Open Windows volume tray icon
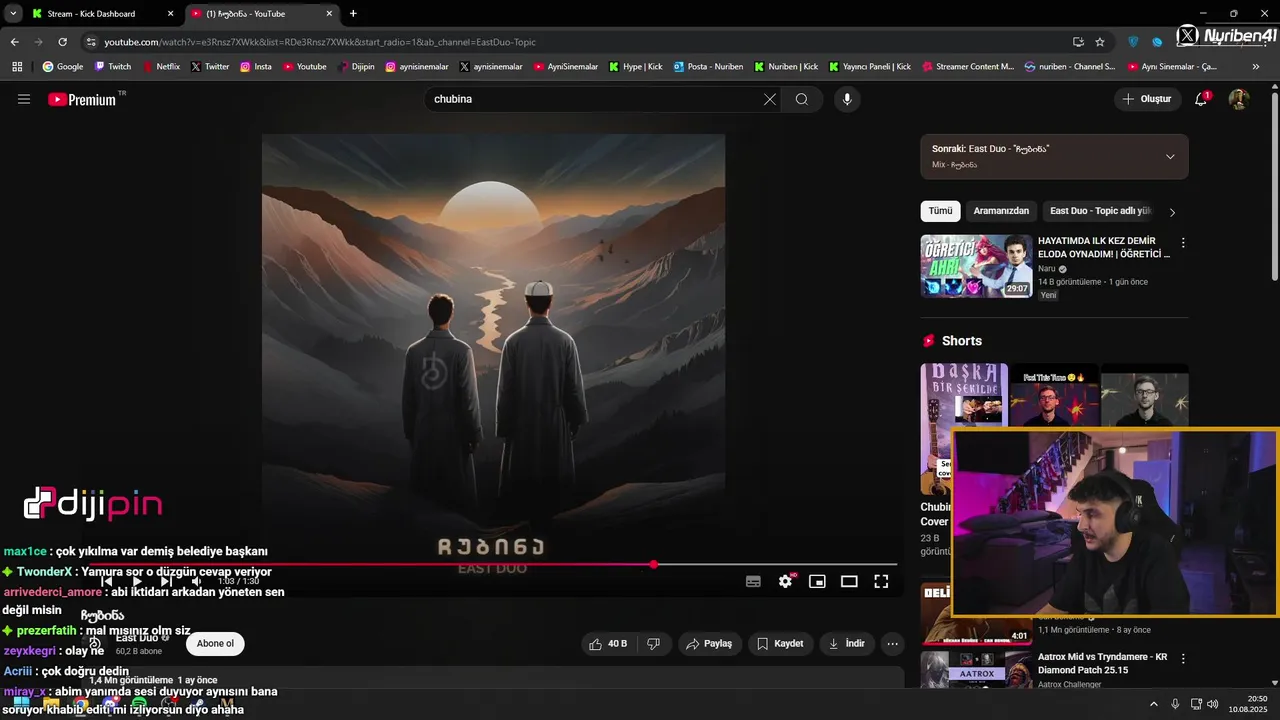Image resolution: width=1280 pixels, height=720 pixels. coord(1213,704)
